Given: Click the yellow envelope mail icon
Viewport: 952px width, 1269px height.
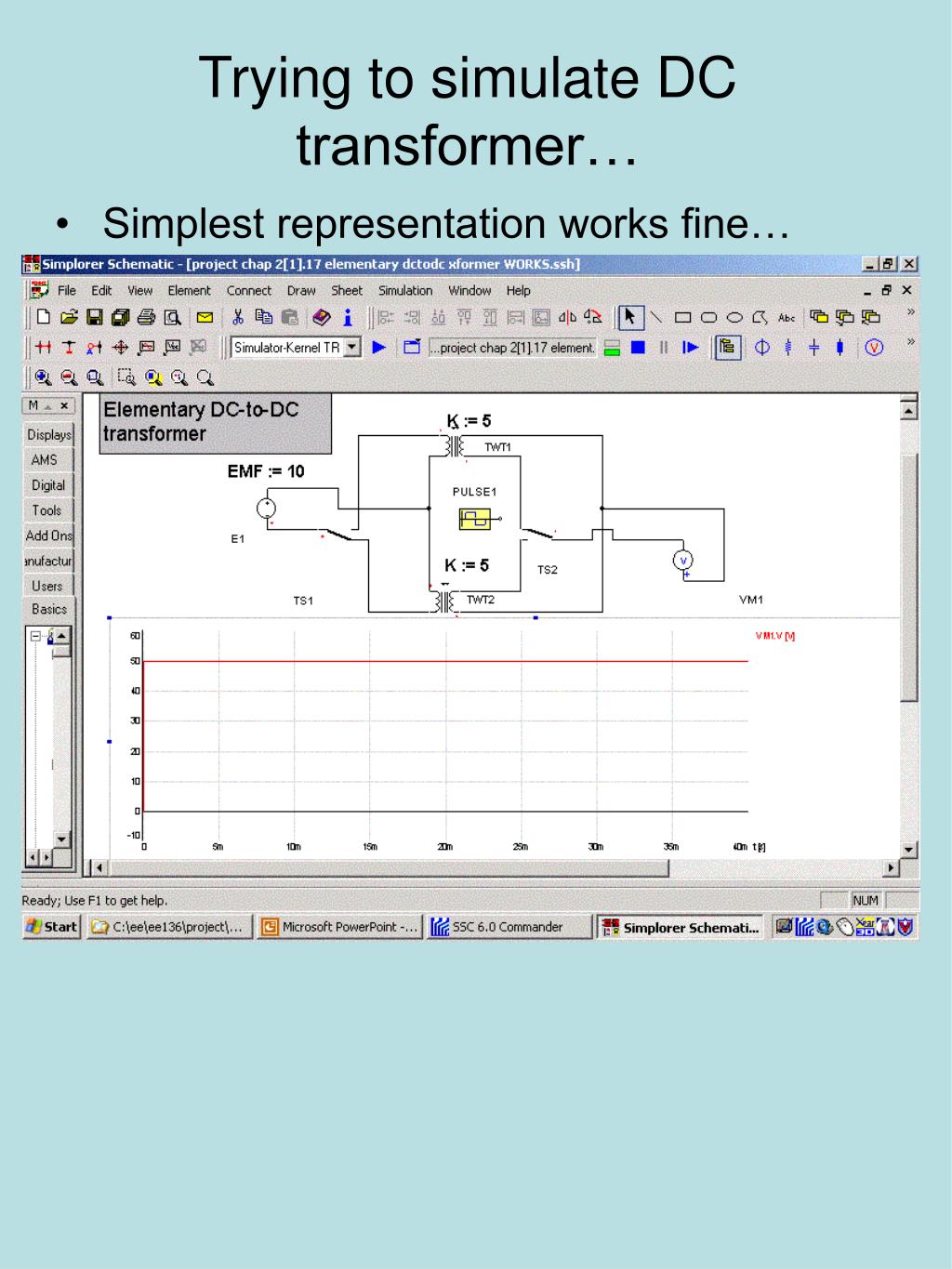Looking at the screenshot, I should click(x=205, y=317).
